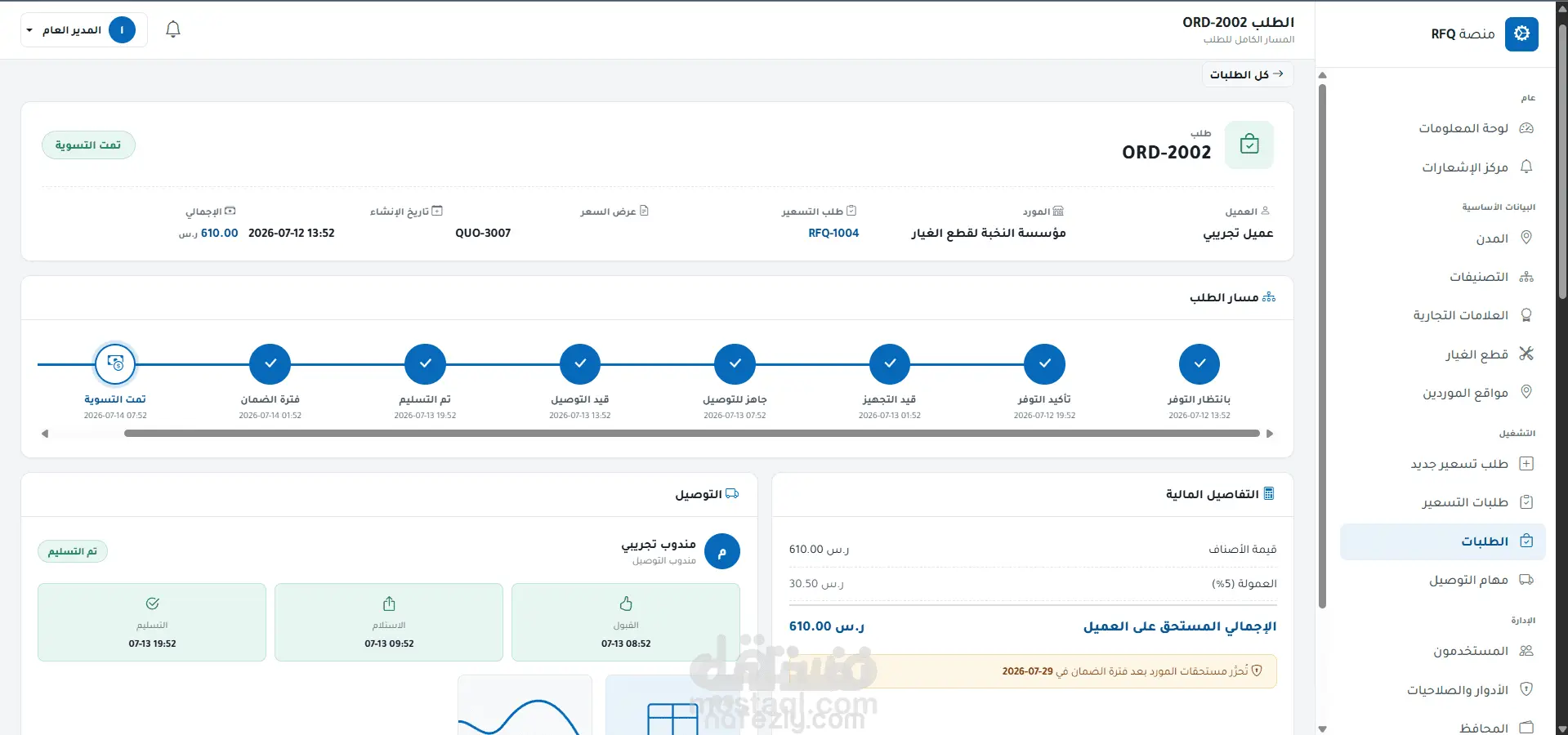Screen dimensions: 1568x735
Task: Click the timeline scroll right arrow
Action: 1270,434
